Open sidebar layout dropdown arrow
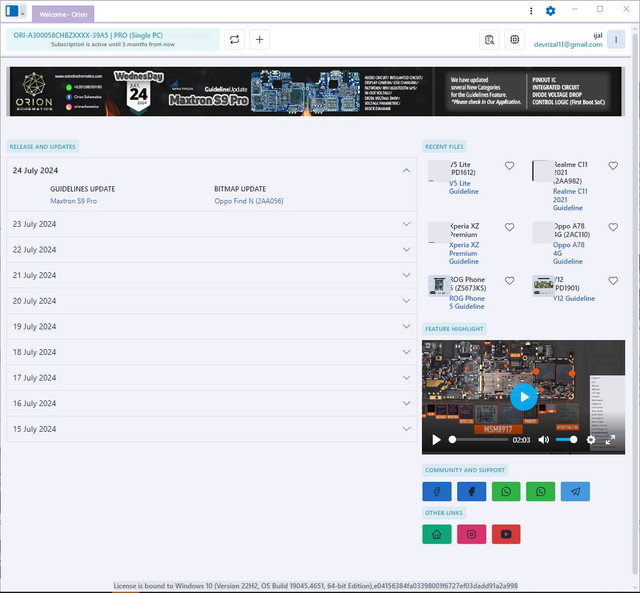This screenshot has width=640, height=593. 23,13
